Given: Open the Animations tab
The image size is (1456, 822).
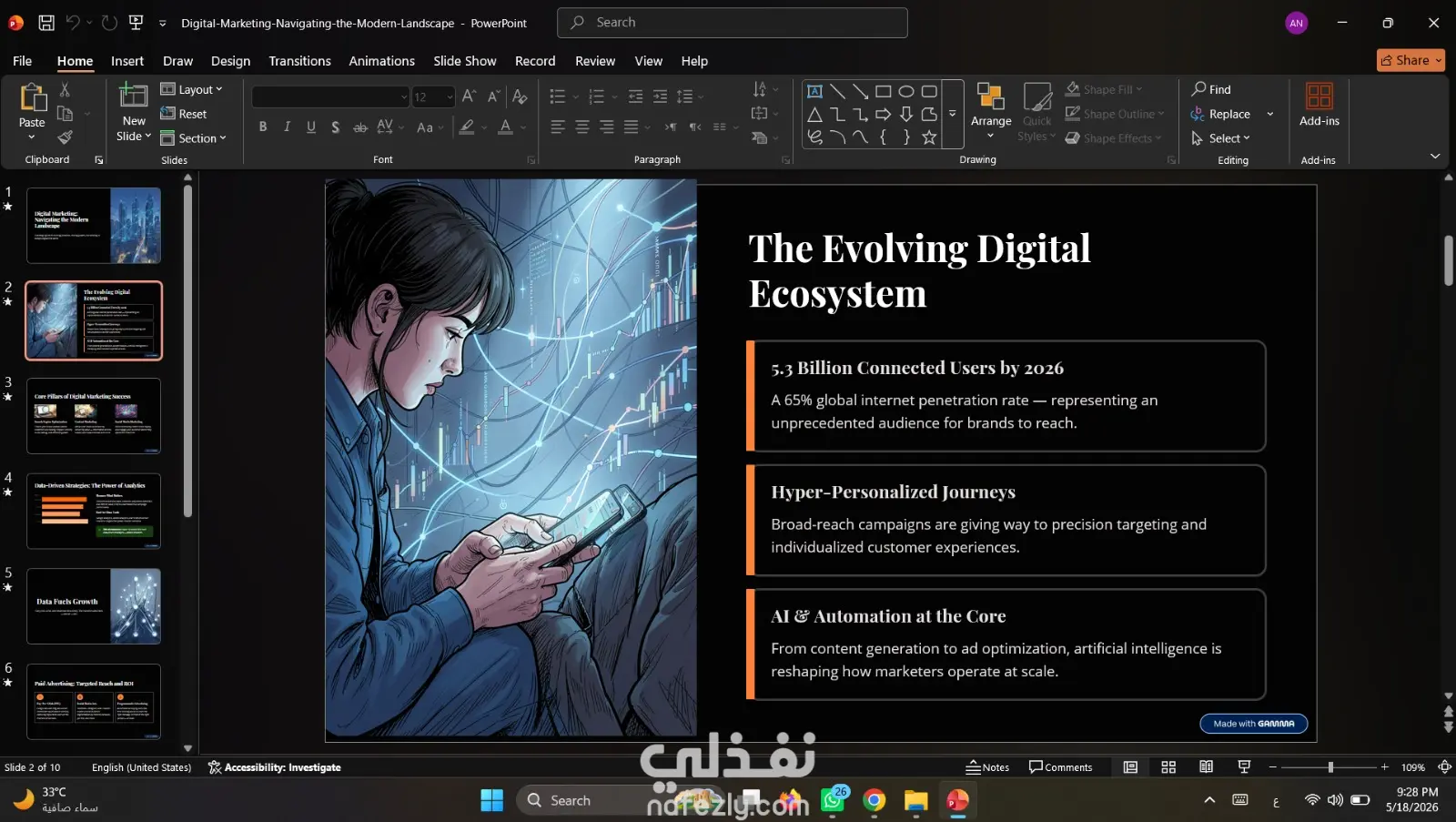Looking at the screenshot, I should (381, 61).
